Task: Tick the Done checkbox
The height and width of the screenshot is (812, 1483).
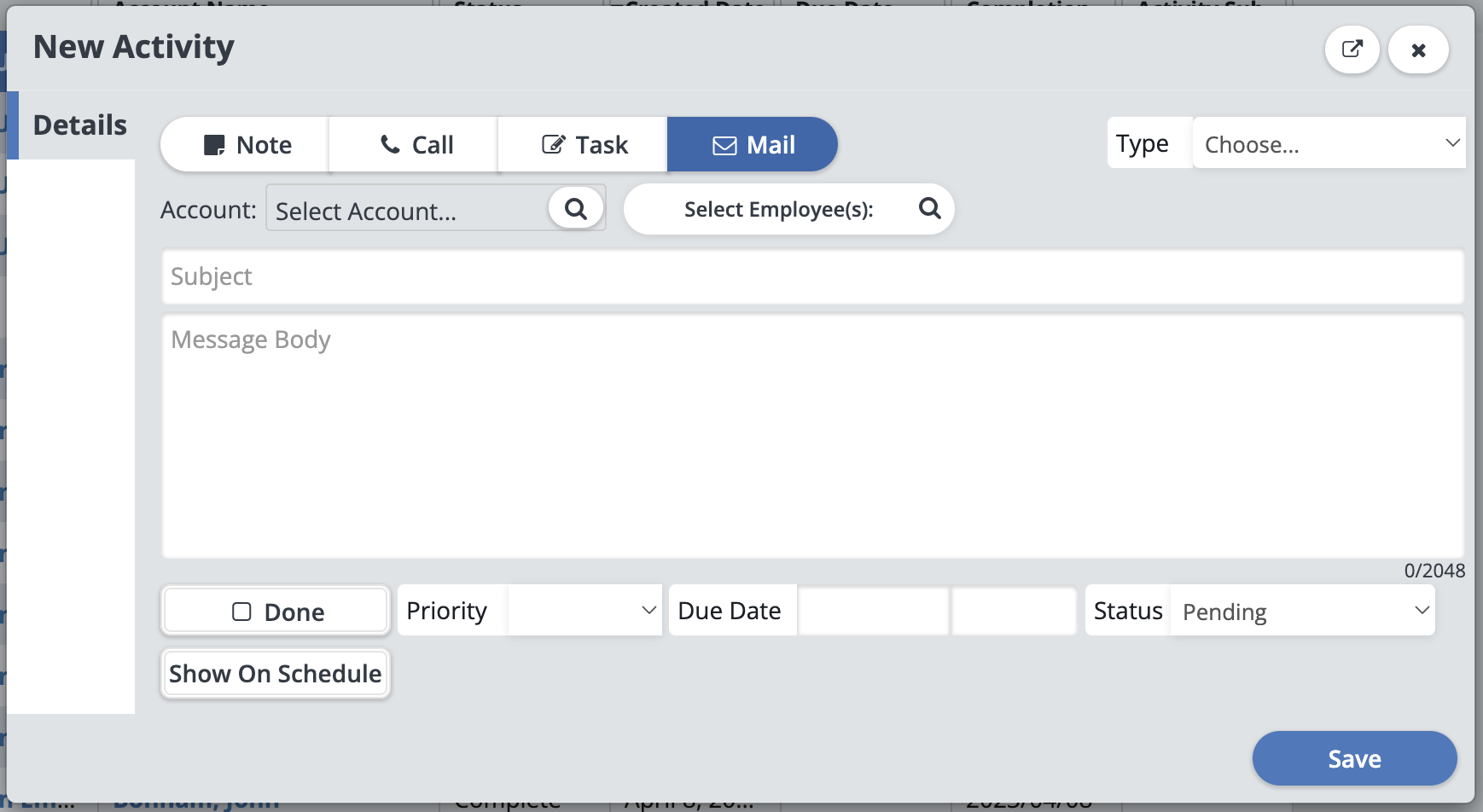Action: click(242, 612)
